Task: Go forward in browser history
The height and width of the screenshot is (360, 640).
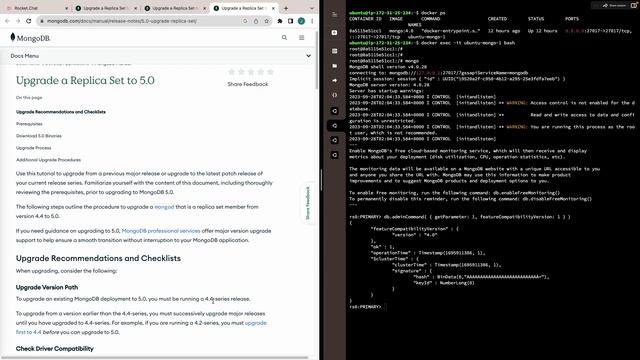Action: tap(18, 21)
